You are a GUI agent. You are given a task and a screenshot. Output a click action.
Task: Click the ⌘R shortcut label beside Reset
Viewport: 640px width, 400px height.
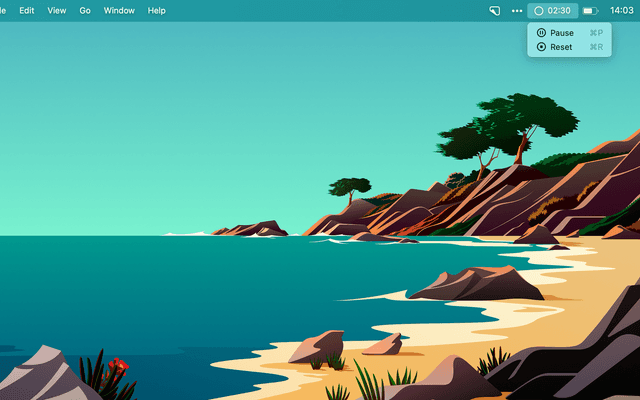596,47
